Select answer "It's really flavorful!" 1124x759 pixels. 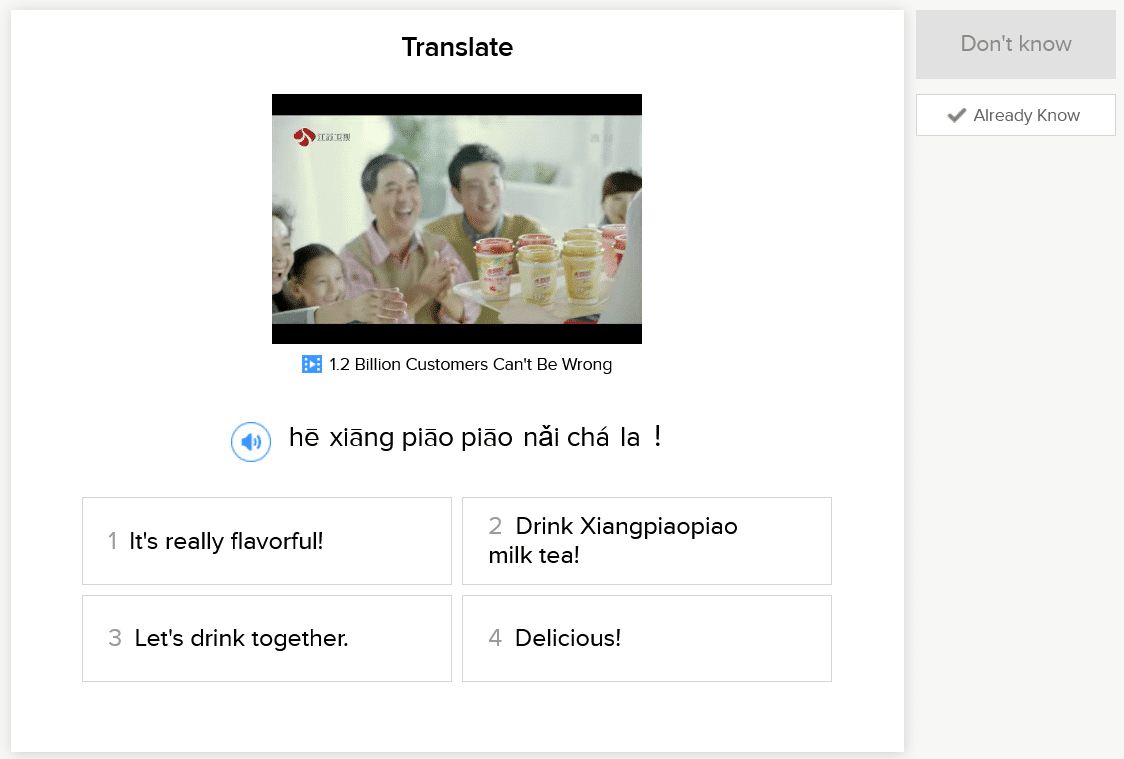tap(267, 541)
